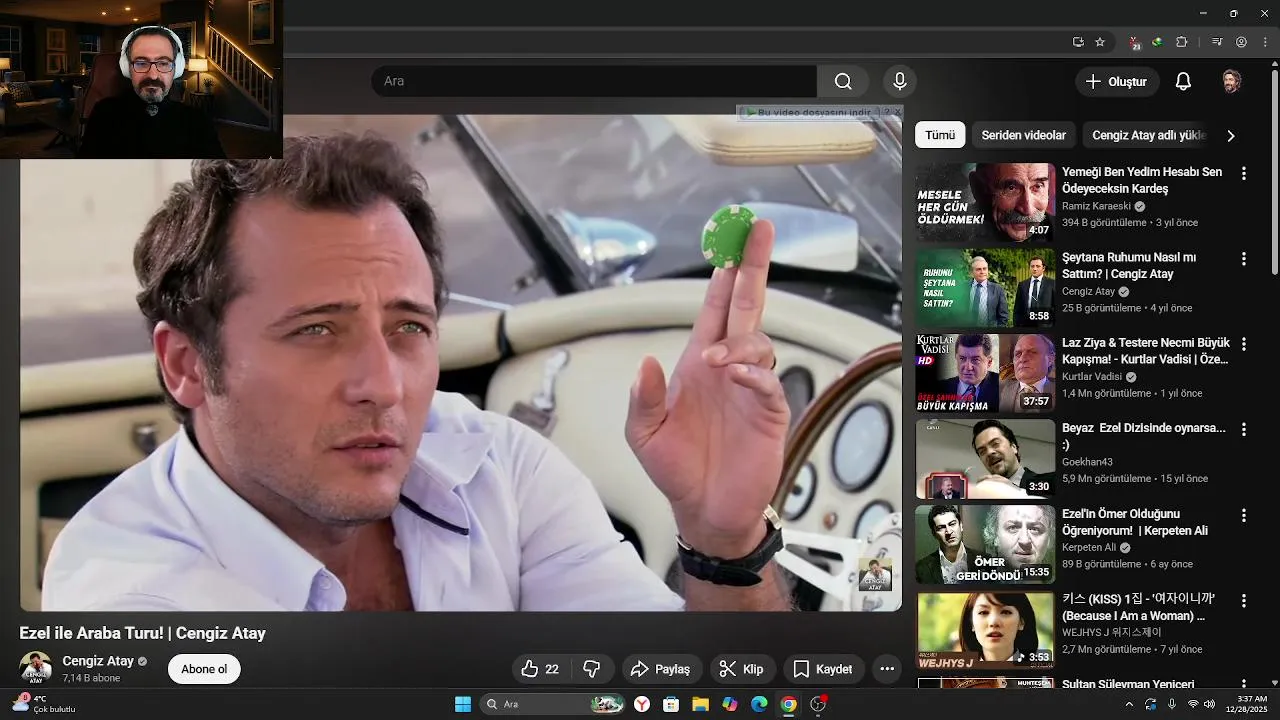This screenshot has width=1280, height=720.
Task: Open the YouTube account avatar menu
Action: (x=1232, y=81)
